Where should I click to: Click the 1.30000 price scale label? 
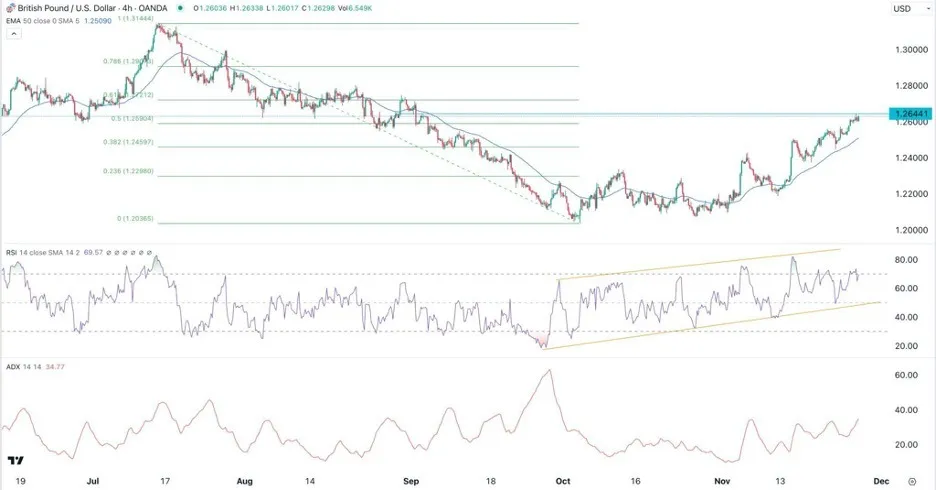912,50
